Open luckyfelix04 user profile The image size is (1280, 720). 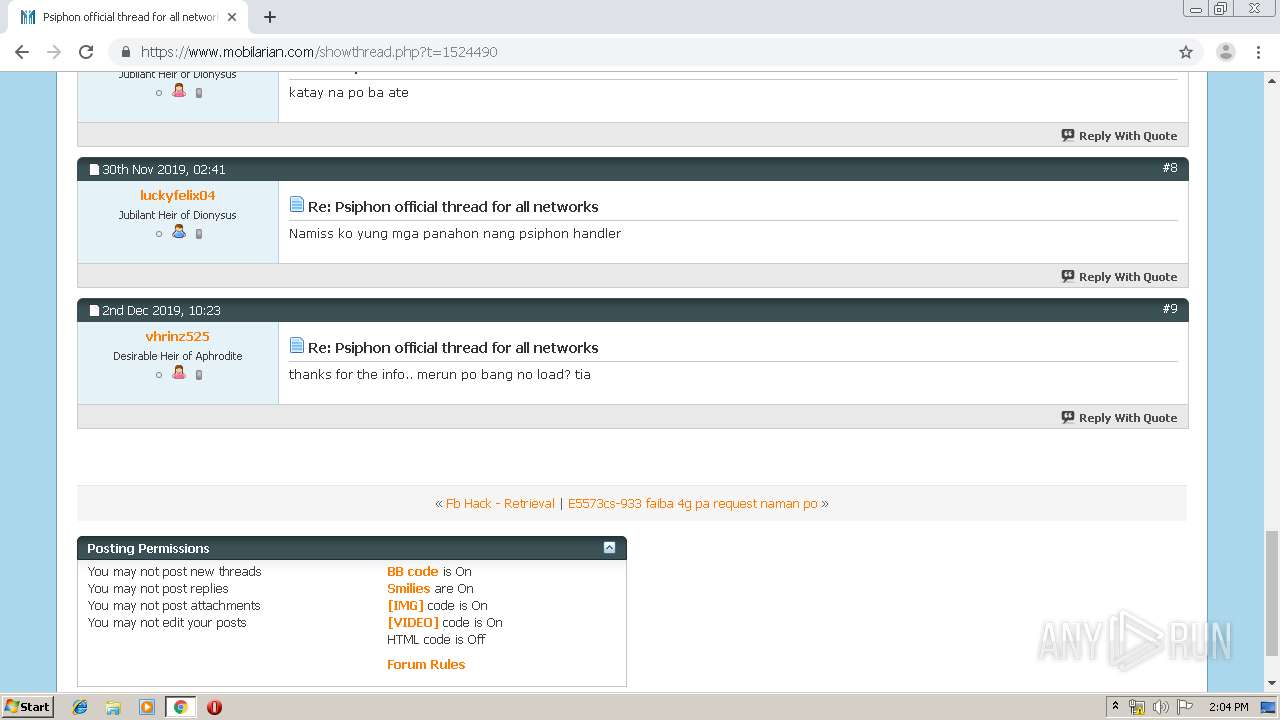coord(177,195)
